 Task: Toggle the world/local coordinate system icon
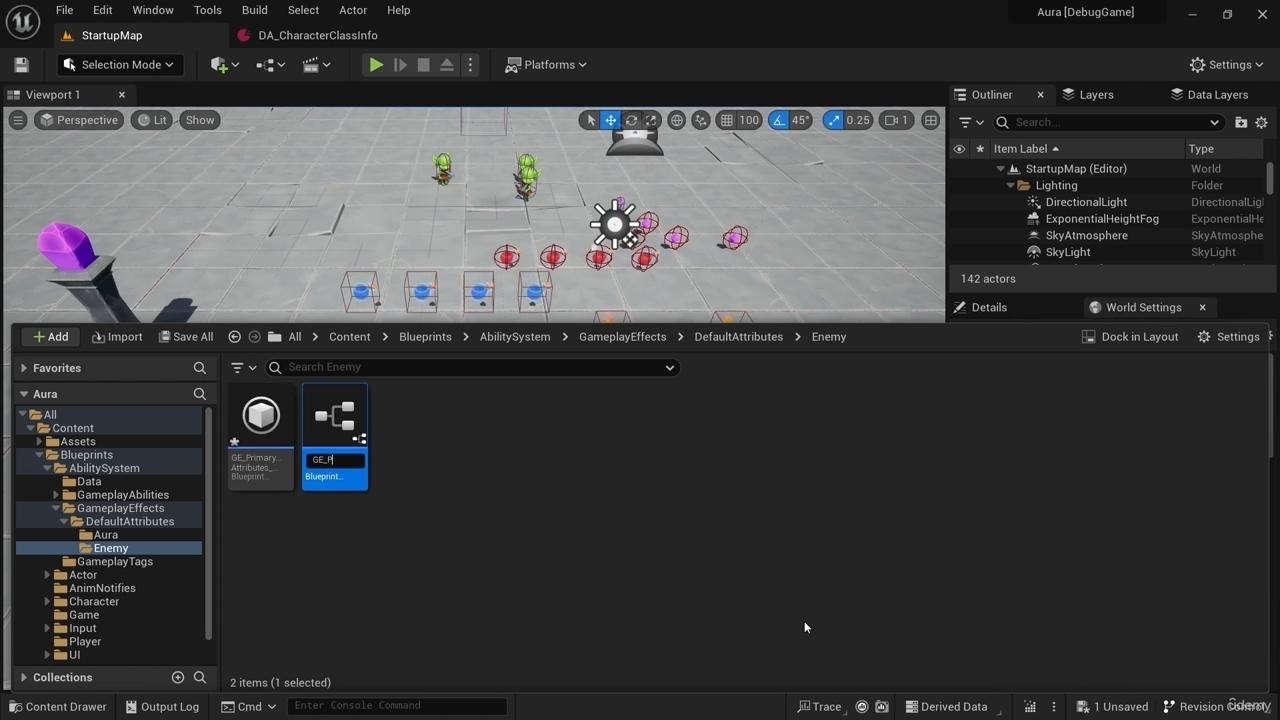click(677, 120)
